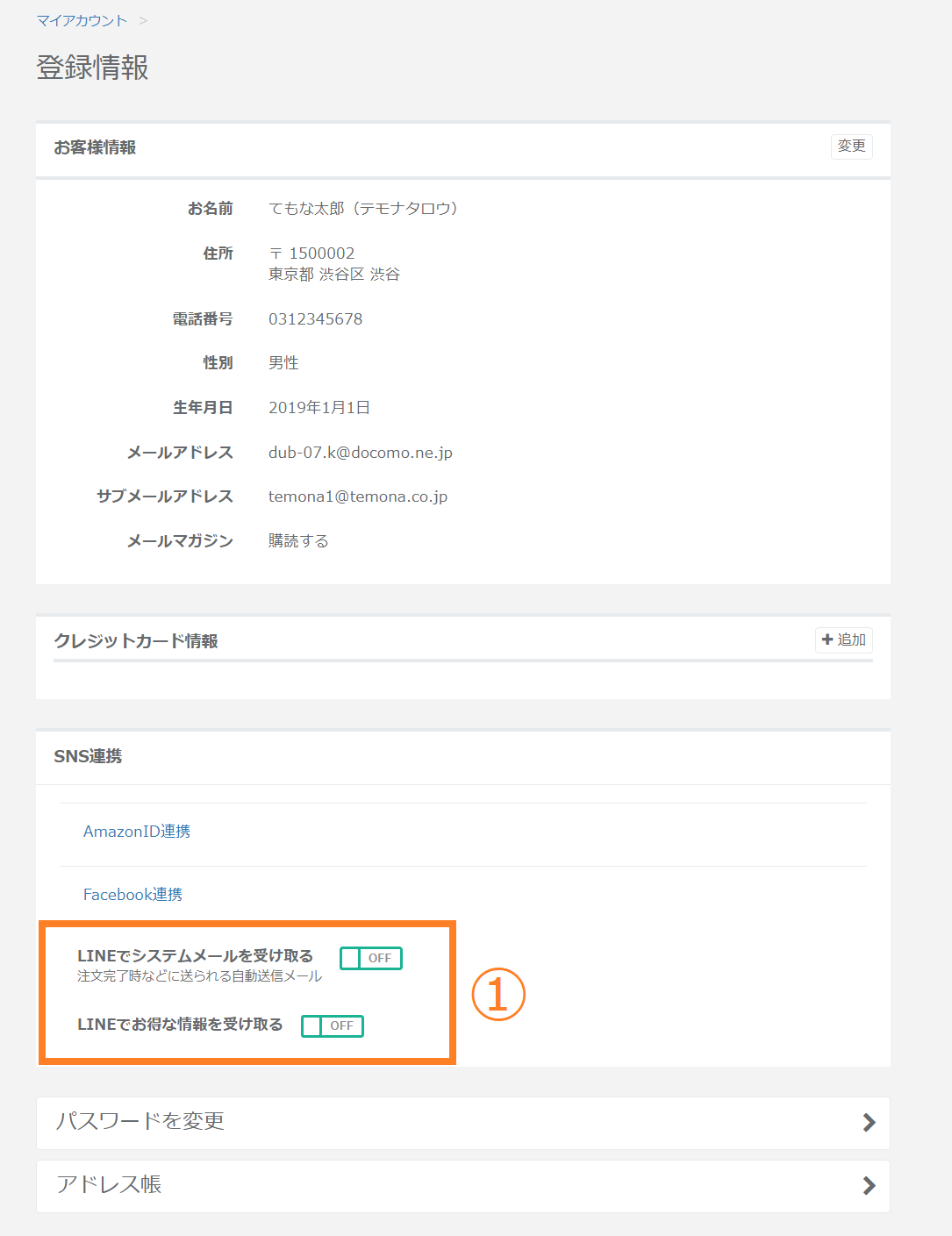Click the chevron arrow on アドレス帳 row
The image size is (952, 1236).
click(x=869, y=1186)
